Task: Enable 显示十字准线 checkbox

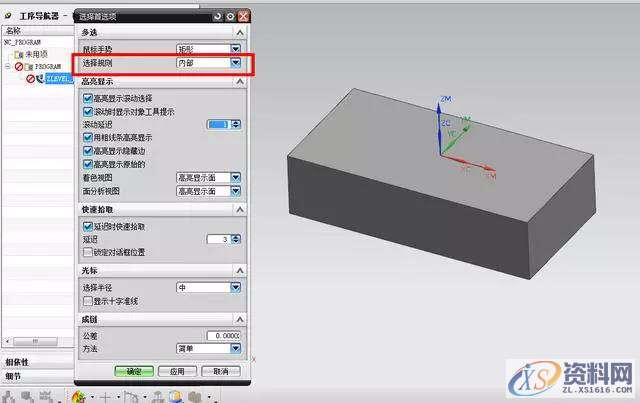Action: click(88, 300)
